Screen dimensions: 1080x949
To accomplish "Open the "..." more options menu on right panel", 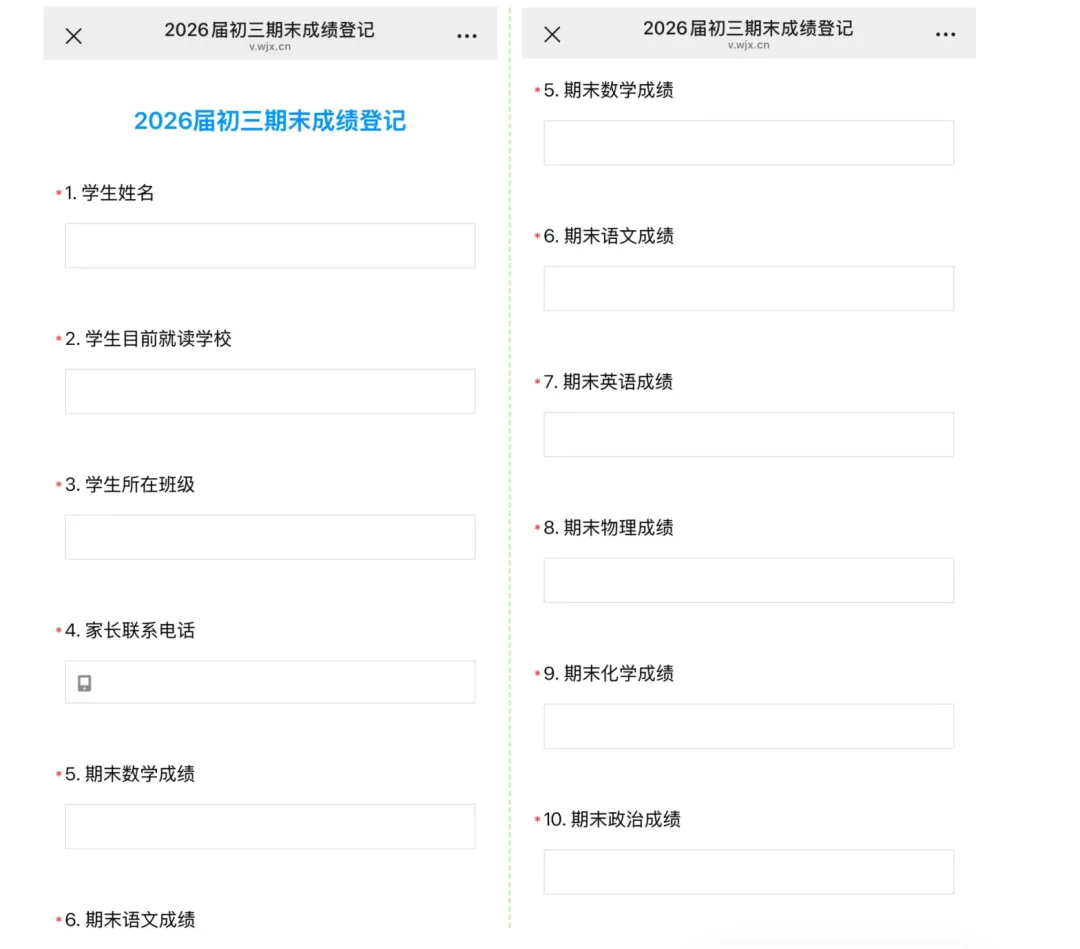I will pyautogui.click(x=945, y=33).
